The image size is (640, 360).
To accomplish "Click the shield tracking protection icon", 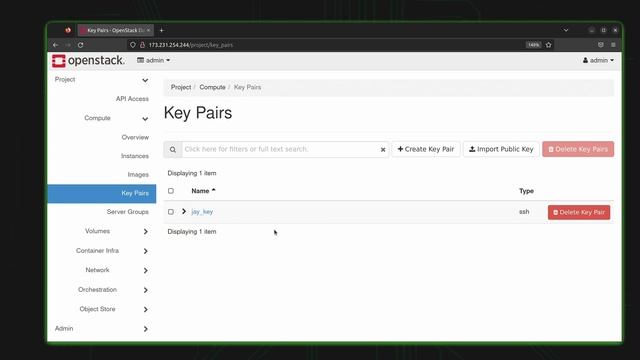I will coord(133,45).
